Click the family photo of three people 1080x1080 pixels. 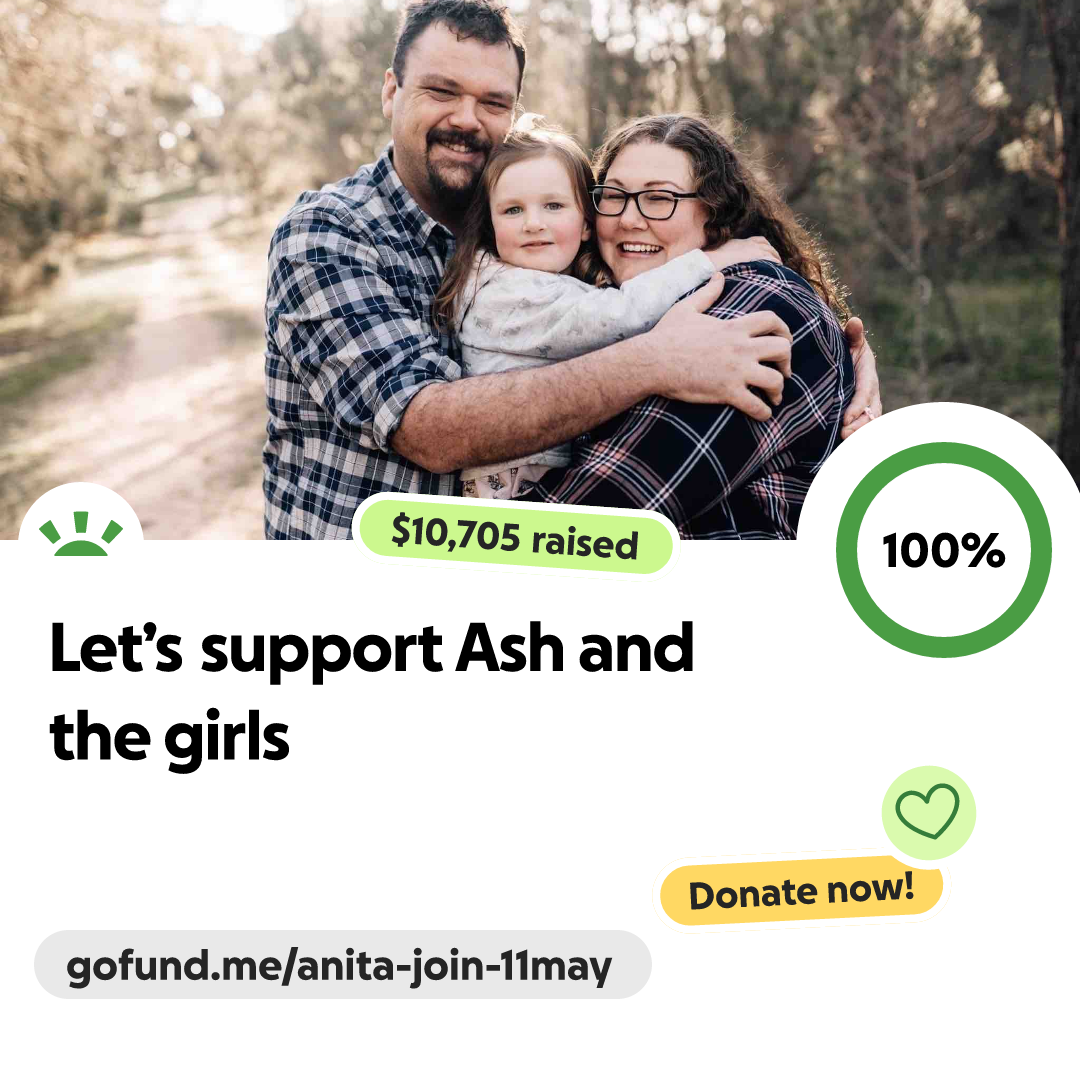(540, 269)
